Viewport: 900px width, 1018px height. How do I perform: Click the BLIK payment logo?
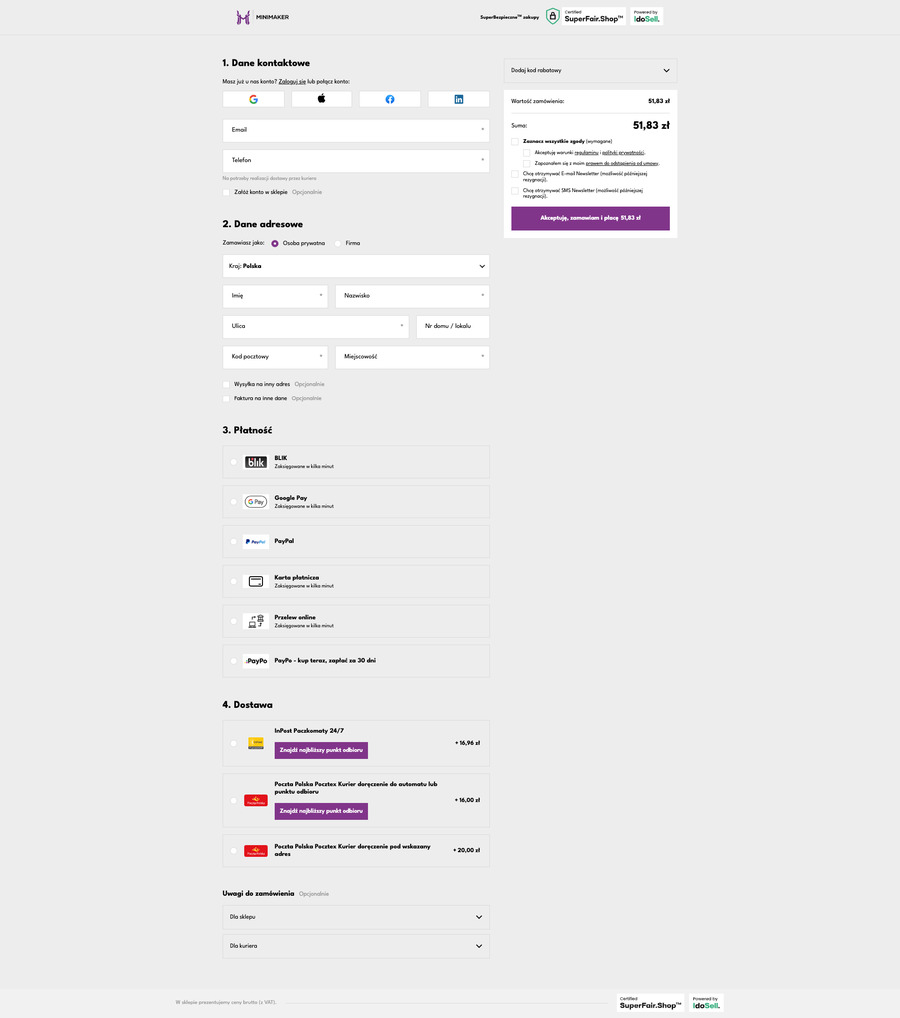pos(256,462)
